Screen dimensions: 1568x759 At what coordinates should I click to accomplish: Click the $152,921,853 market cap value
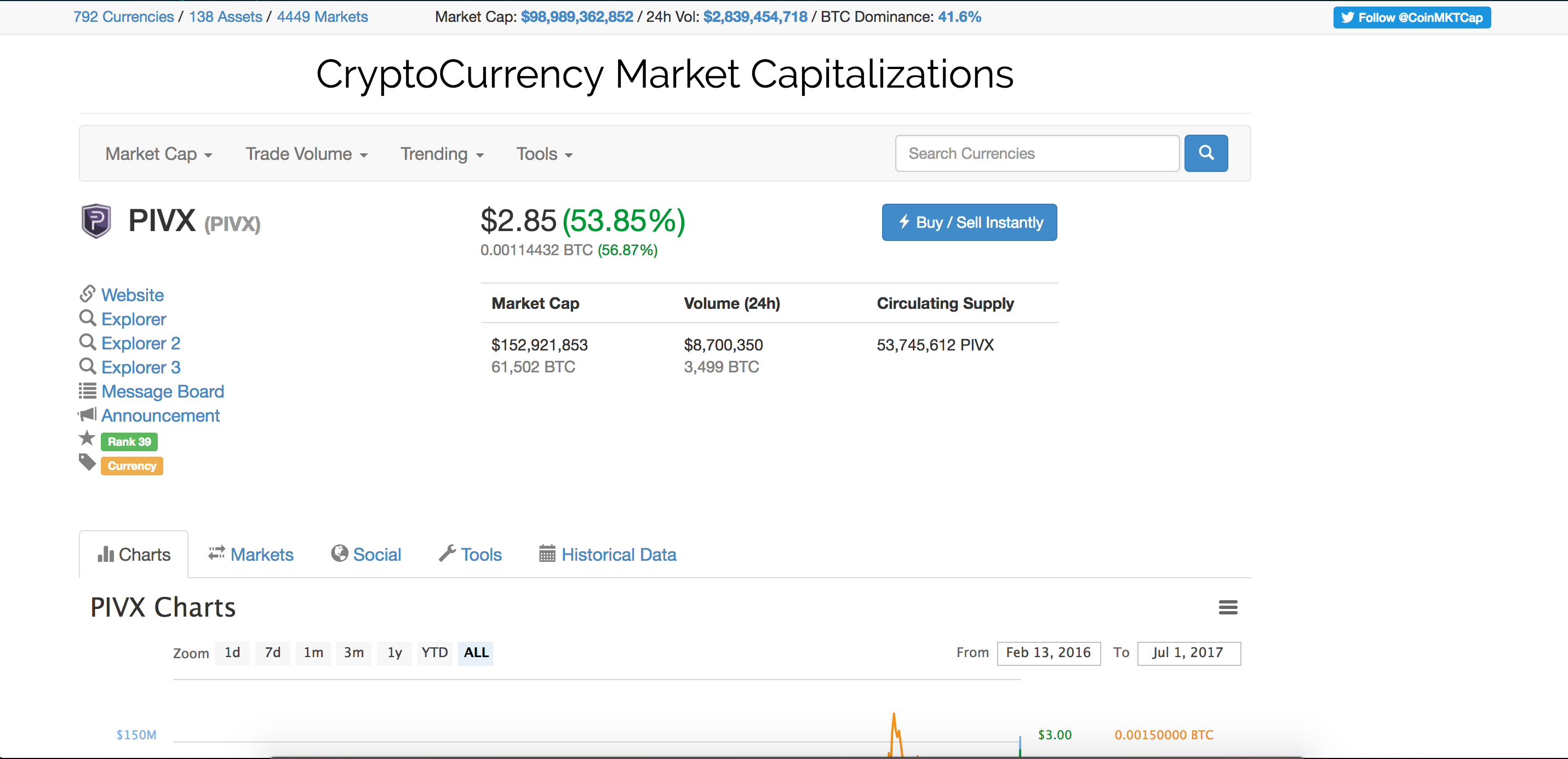pyautogui.click(x=539, y=345)
